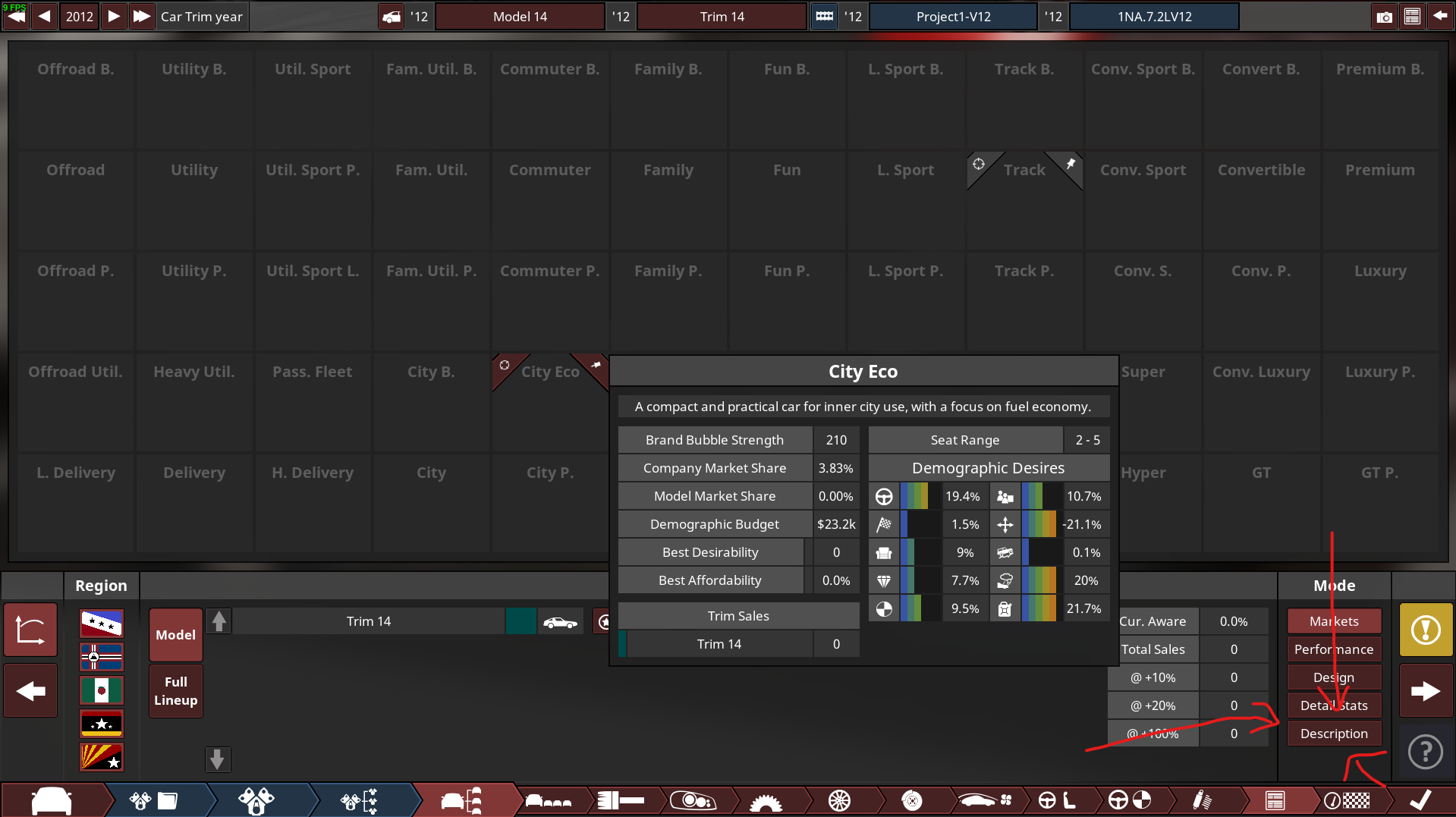The width and height of the screenshot is (1456, 817).
Task: Fast-forward to the latest trim year
Action: (142, 16)
